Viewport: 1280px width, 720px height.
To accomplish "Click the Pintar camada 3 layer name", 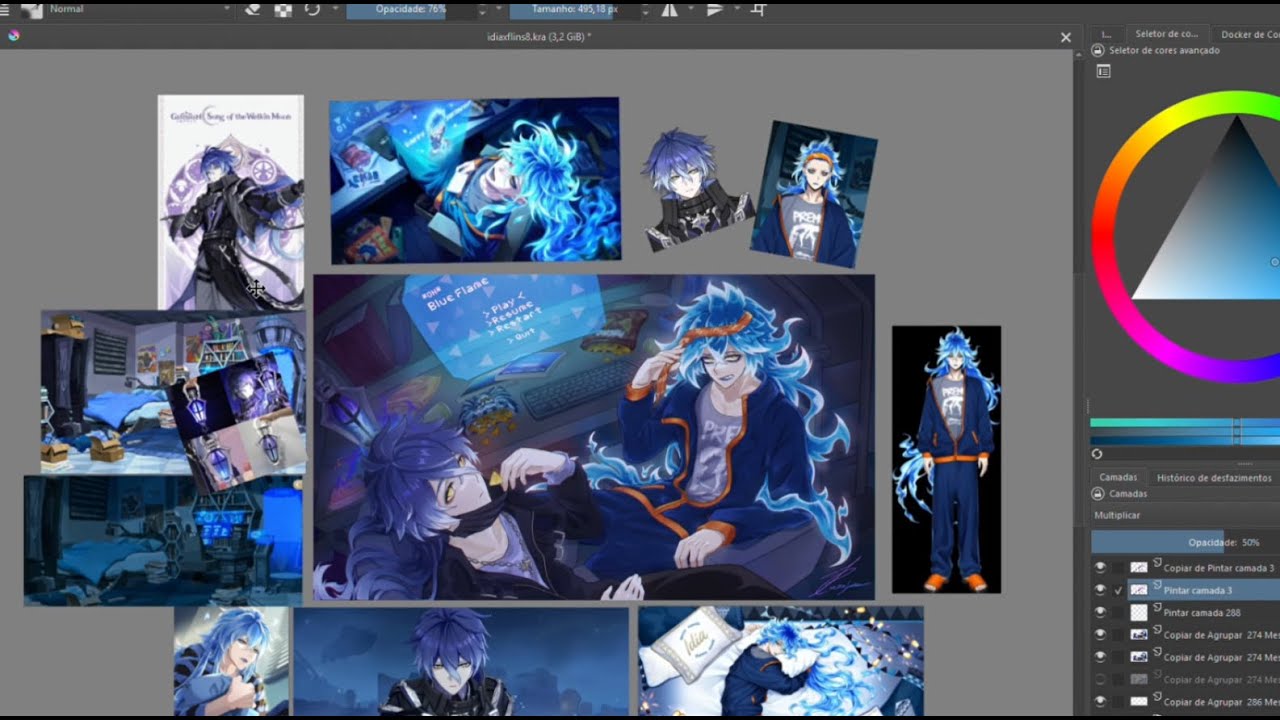I will click(1198, 590).
